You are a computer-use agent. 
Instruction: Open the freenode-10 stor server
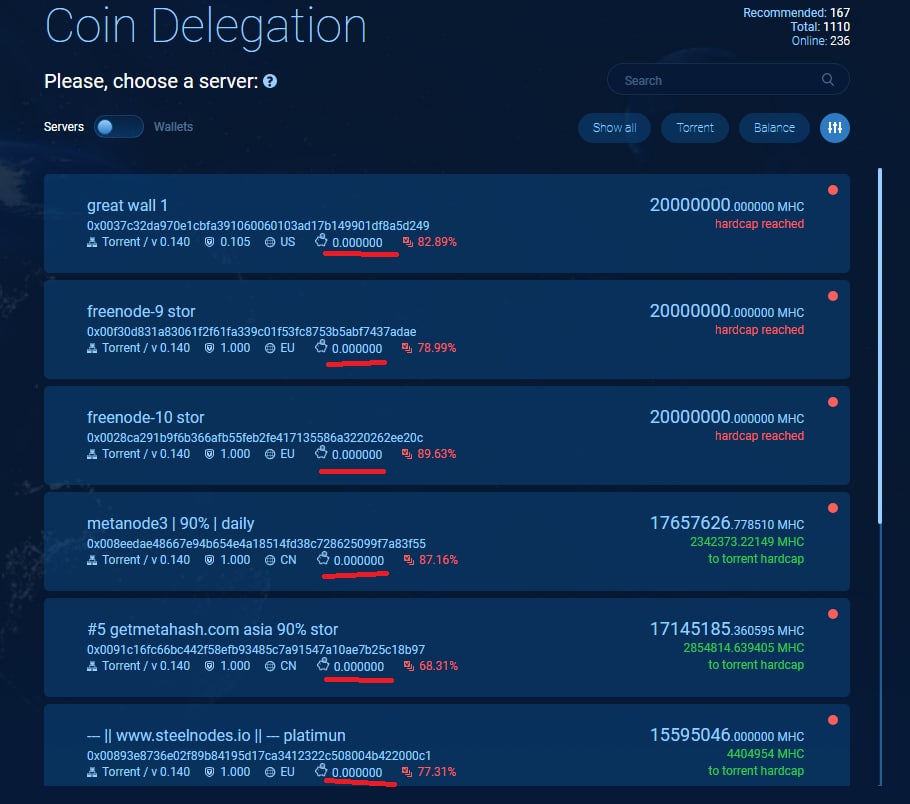coord(447,435)
